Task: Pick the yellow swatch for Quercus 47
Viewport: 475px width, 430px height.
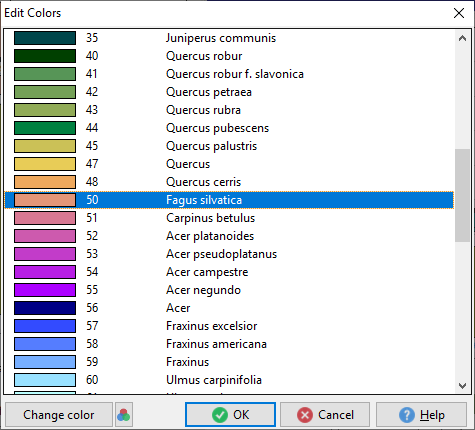Action: pyautogui.click(x=45, y=164)
